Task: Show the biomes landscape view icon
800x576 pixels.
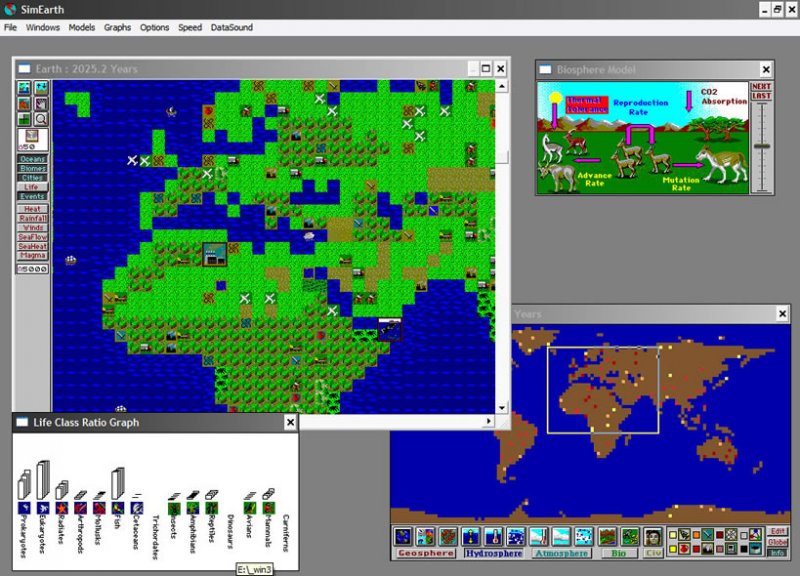Action: (x=607, y=537)
